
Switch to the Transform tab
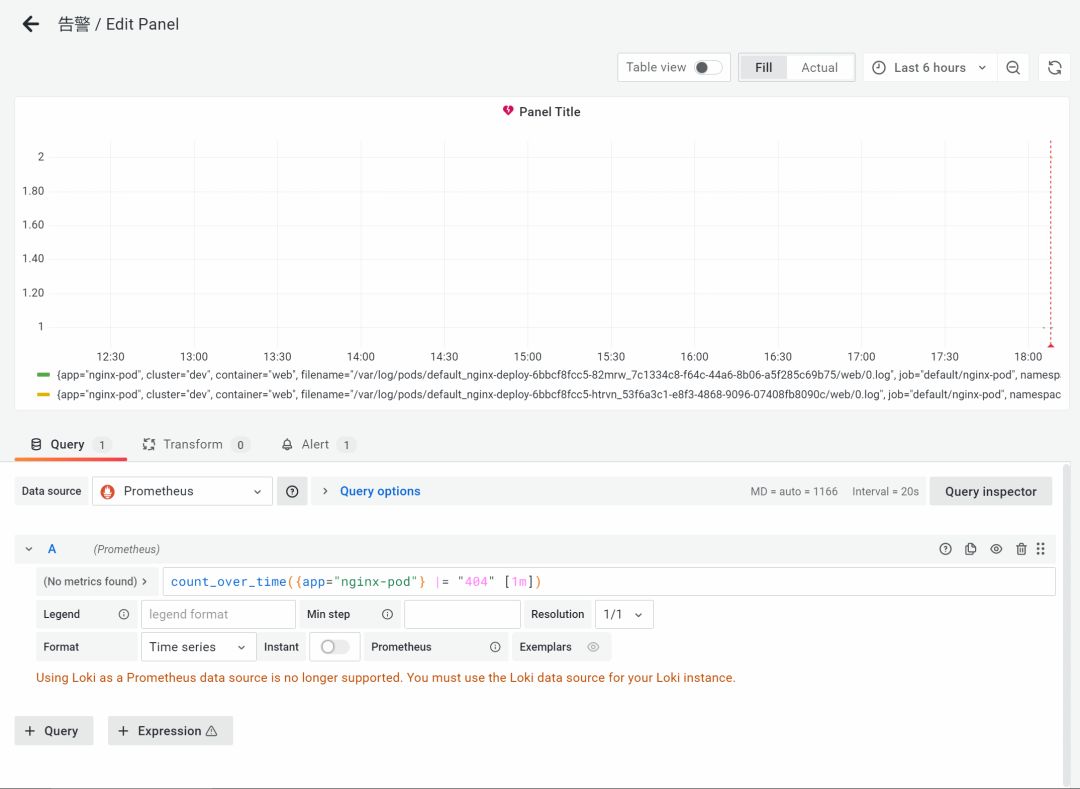pyautogui.click(x=196, y=445)
